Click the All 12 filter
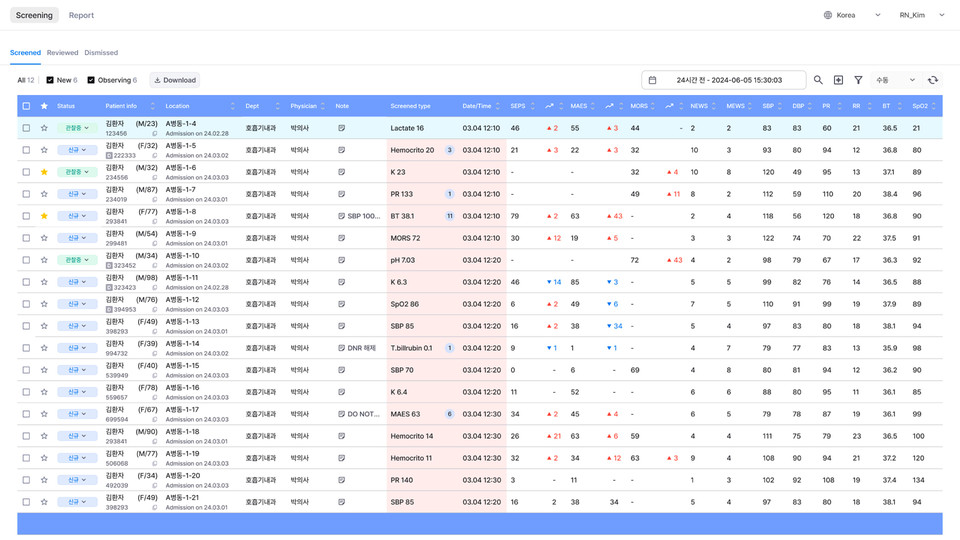 coord(26,80)
